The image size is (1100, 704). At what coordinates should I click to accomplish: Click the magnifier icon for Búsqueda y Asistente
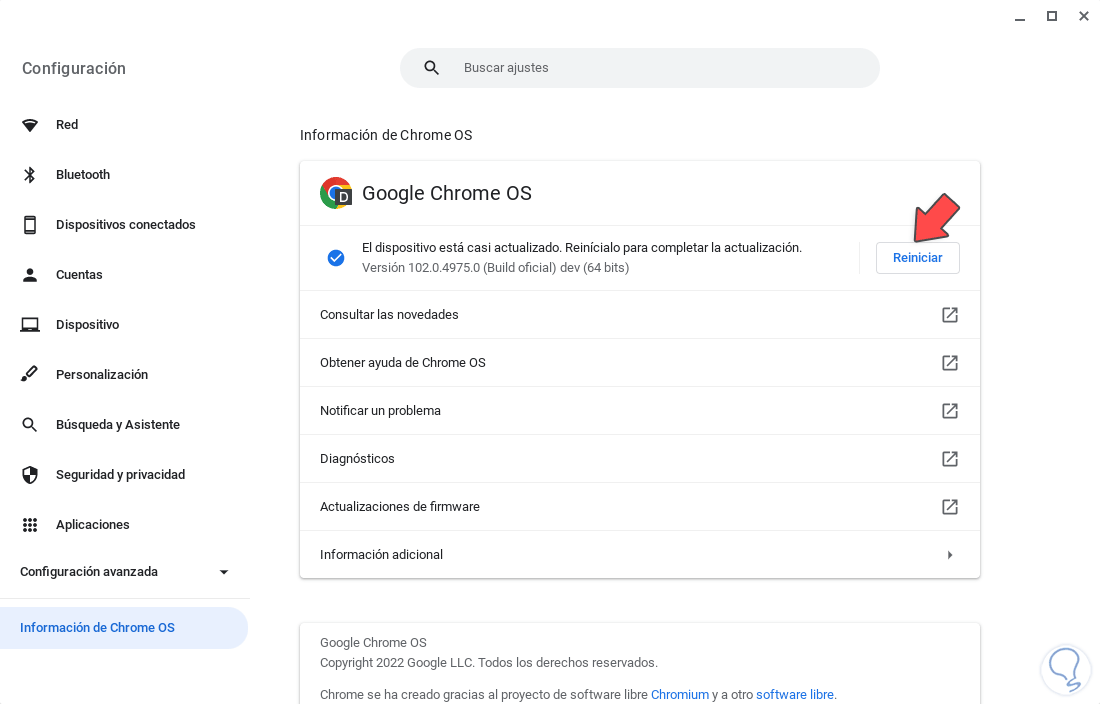pyautogui.click(x=30, y=425)
